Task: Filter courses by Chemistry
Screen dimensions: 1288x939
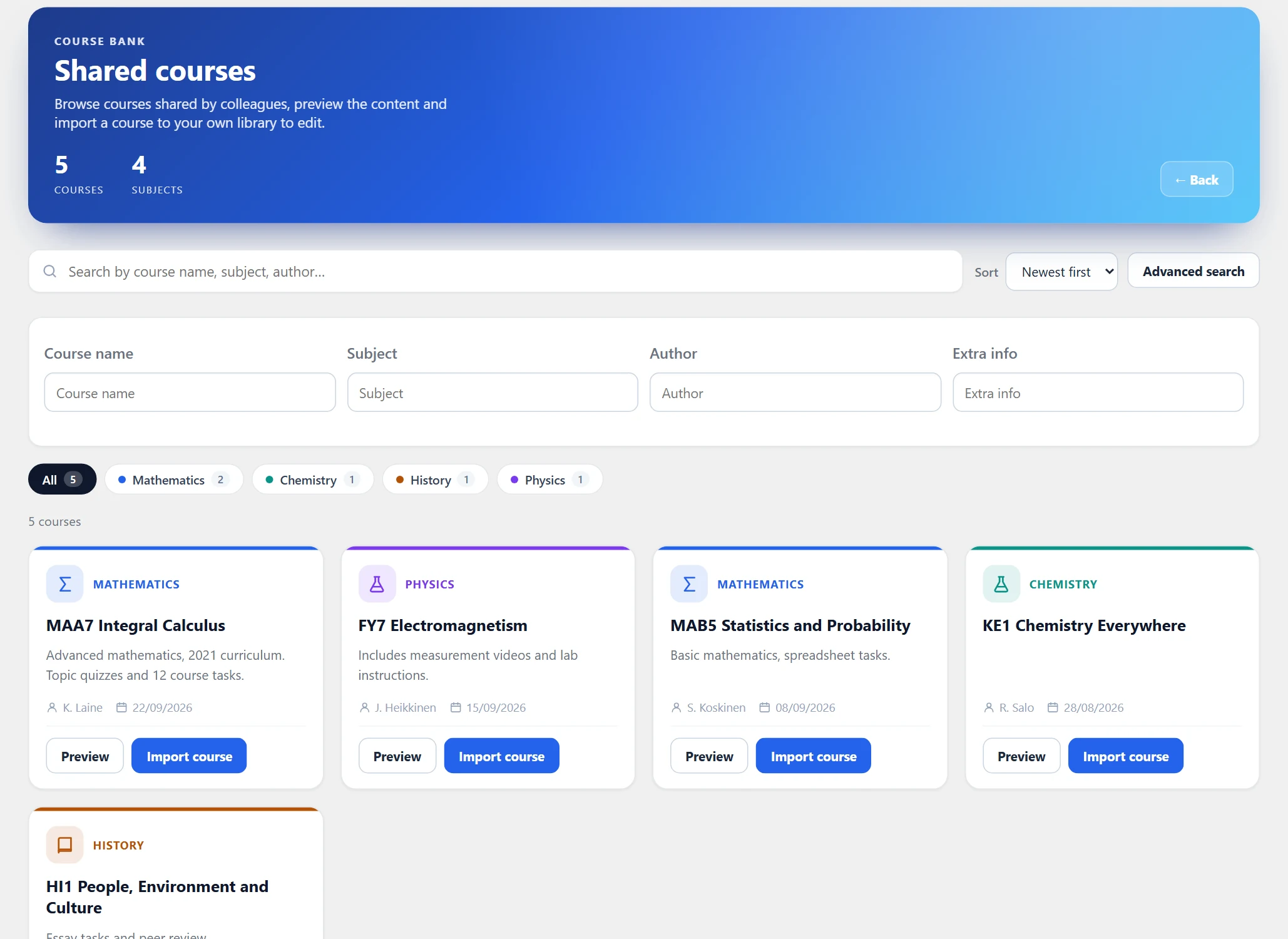Action: [x=313, y=480]
